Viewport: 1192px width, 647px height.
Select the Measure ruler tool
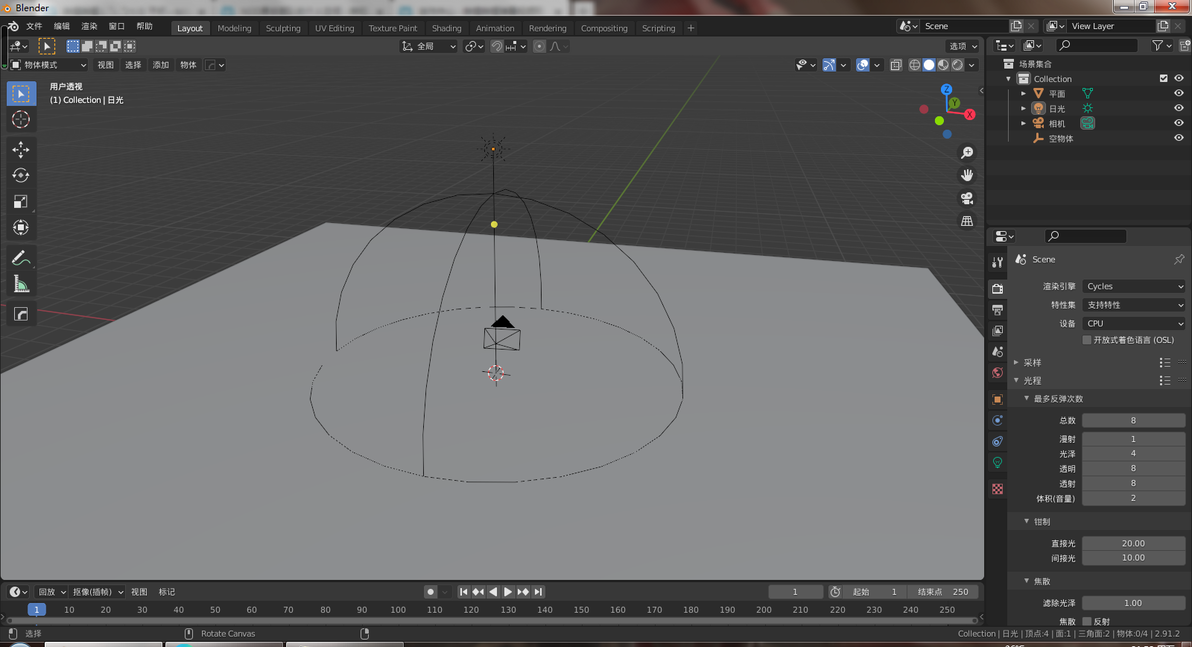[x=21, y=285]
